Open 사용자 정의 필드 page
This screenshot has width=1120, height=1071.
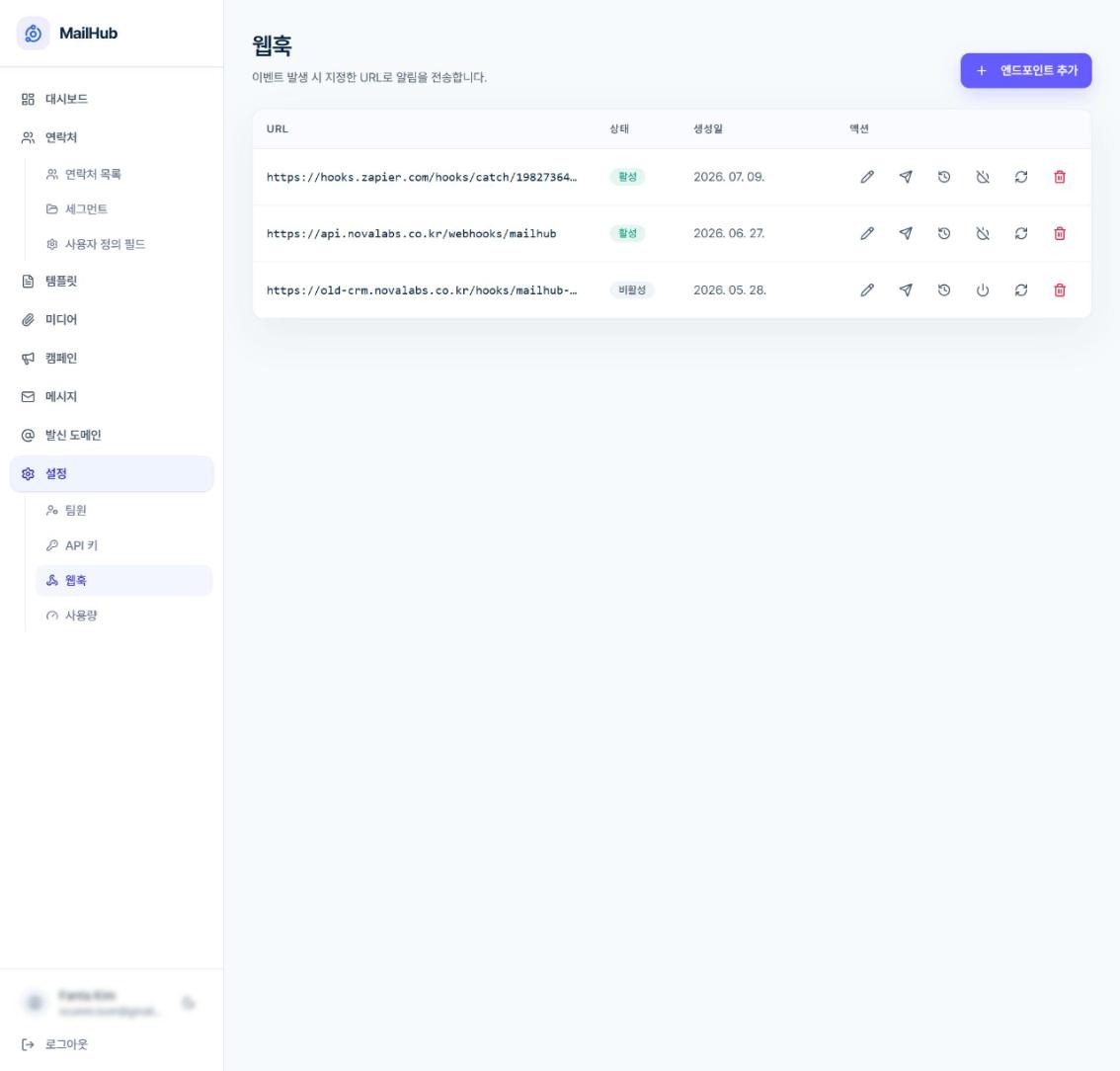(x=124, y=244)
